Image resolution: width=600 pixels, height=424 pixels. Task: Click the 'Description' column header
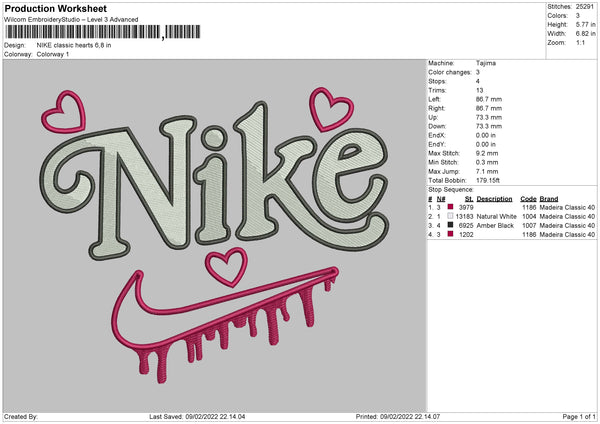coord(494,199)
